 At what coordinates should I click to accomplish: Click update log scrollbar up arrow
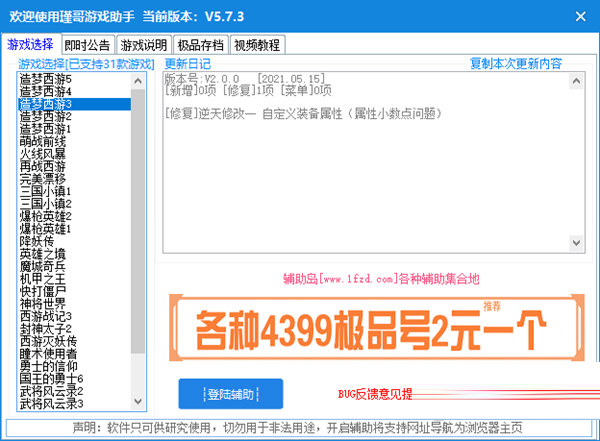pos(576,81)
